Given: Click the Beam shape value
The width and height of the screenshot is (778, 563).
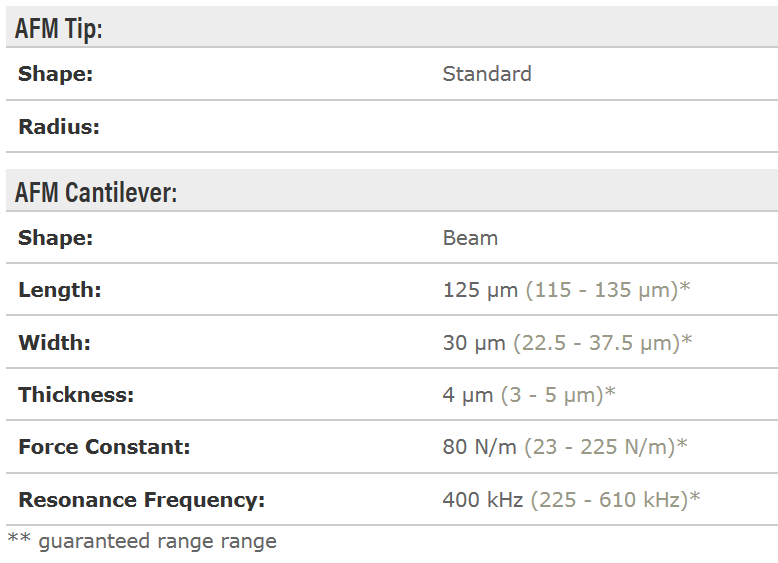Looking at the screenshot, I should (470, 238).
